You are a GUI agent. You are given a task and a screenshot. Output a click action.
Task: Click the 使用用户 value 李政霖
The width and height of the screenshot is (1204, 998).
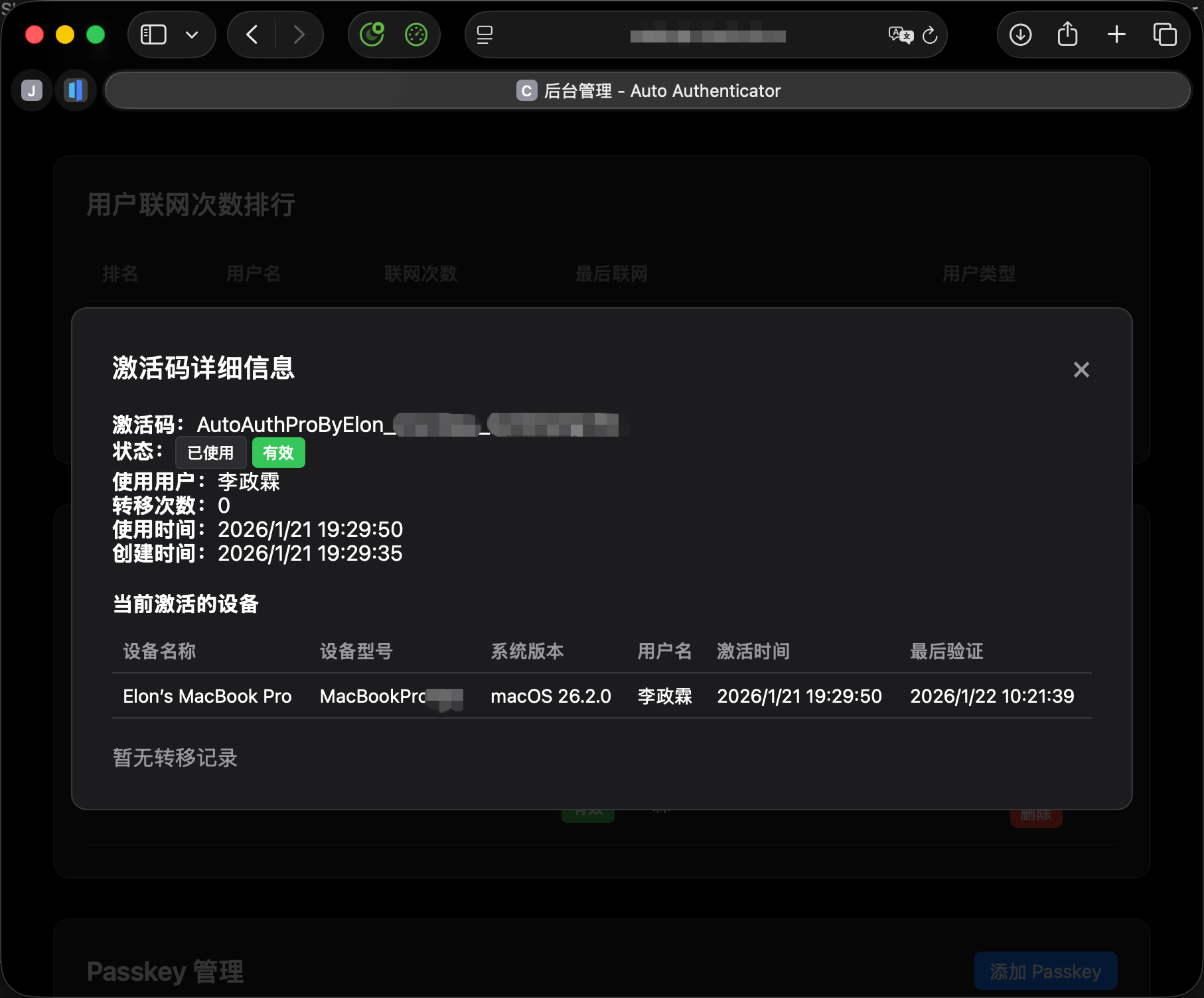pos(249,482)
